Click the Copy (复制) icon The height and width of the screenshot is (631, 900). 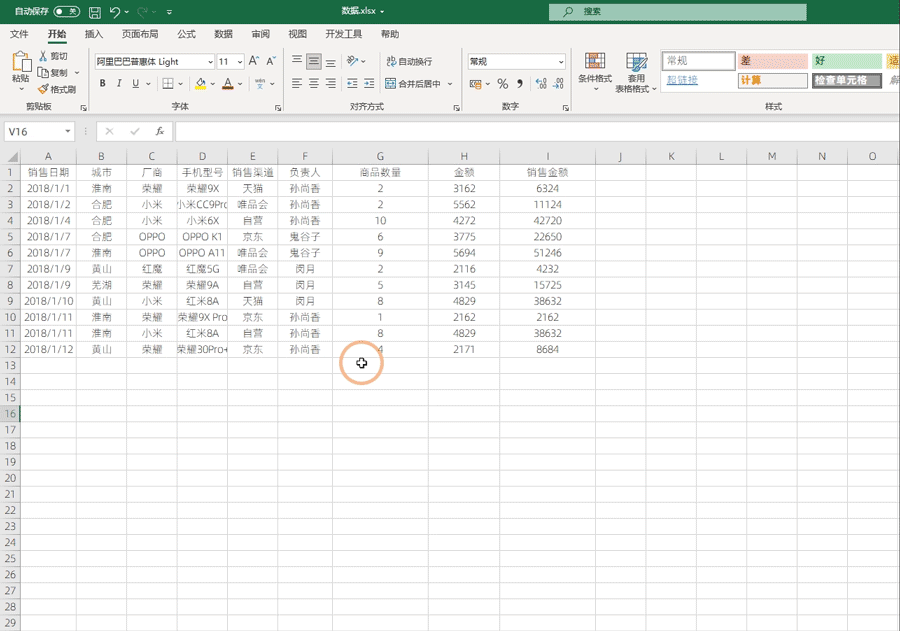[43, 72]
